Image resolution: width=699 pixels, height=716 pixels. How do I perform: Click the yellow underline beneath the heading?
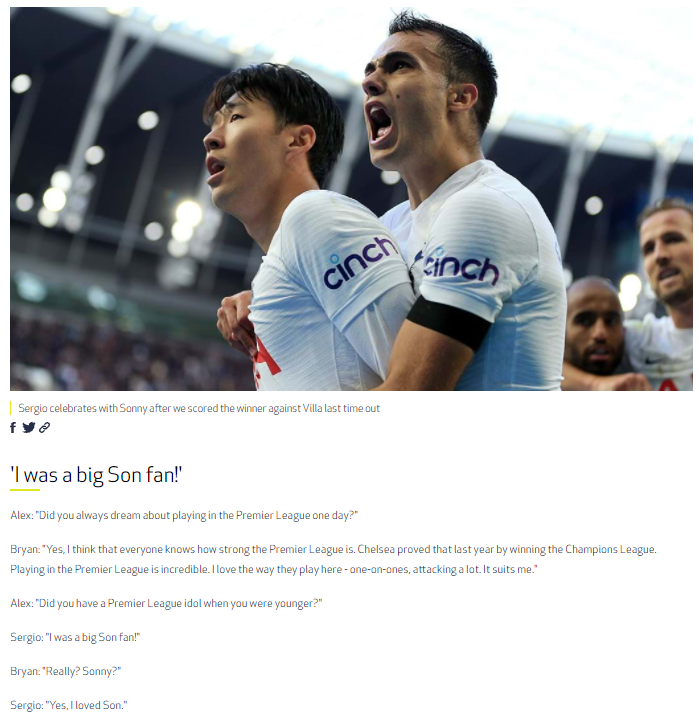[25, 490]
